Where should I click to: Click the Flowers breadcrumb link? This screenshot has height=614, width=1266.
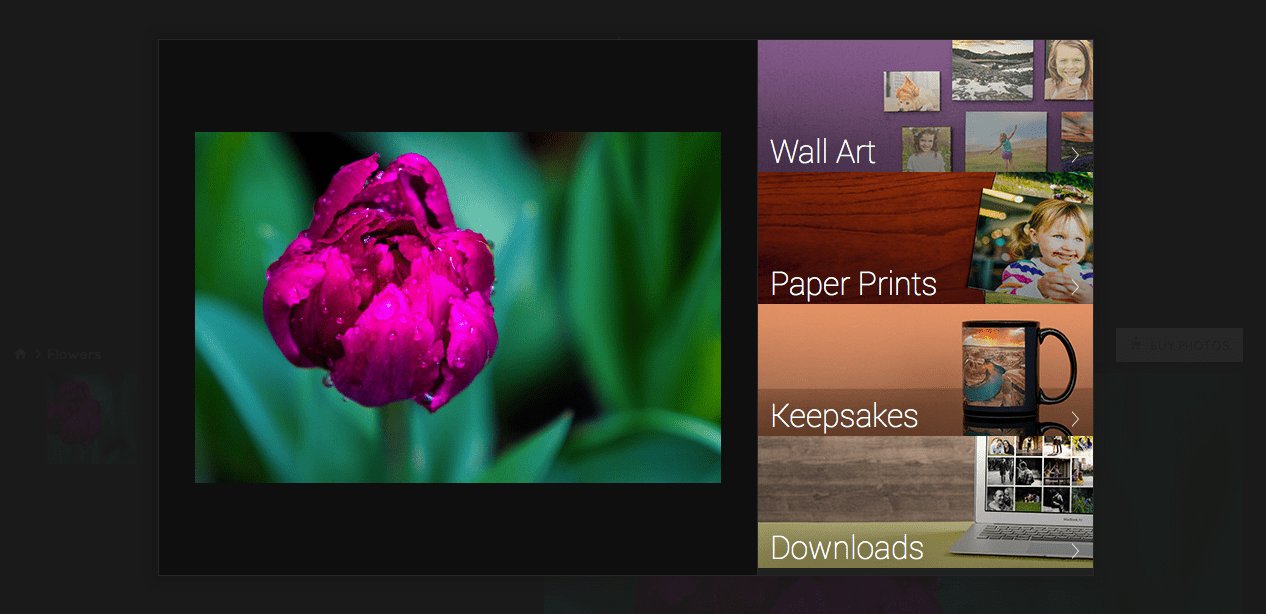click(74, 354)
